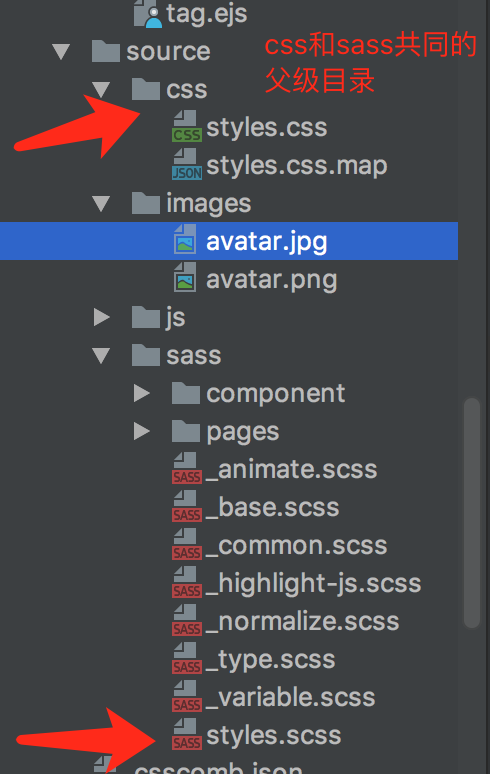The image size is (490, 774).
Task: Click the file icon of tag.ejs
Action: coord(148,15)
